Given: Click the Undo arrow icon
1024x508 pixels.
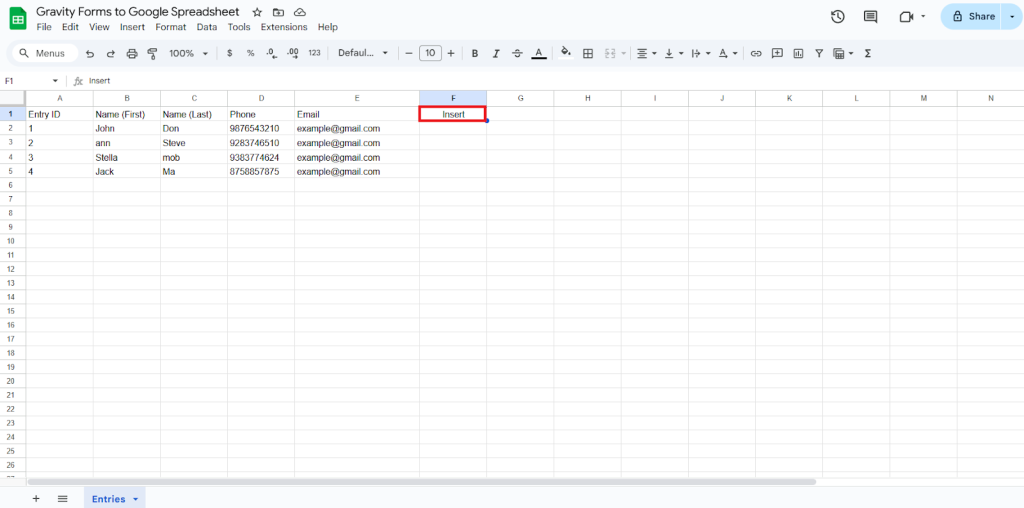Looking at the screenshot, I should click(x=90, y=54).
